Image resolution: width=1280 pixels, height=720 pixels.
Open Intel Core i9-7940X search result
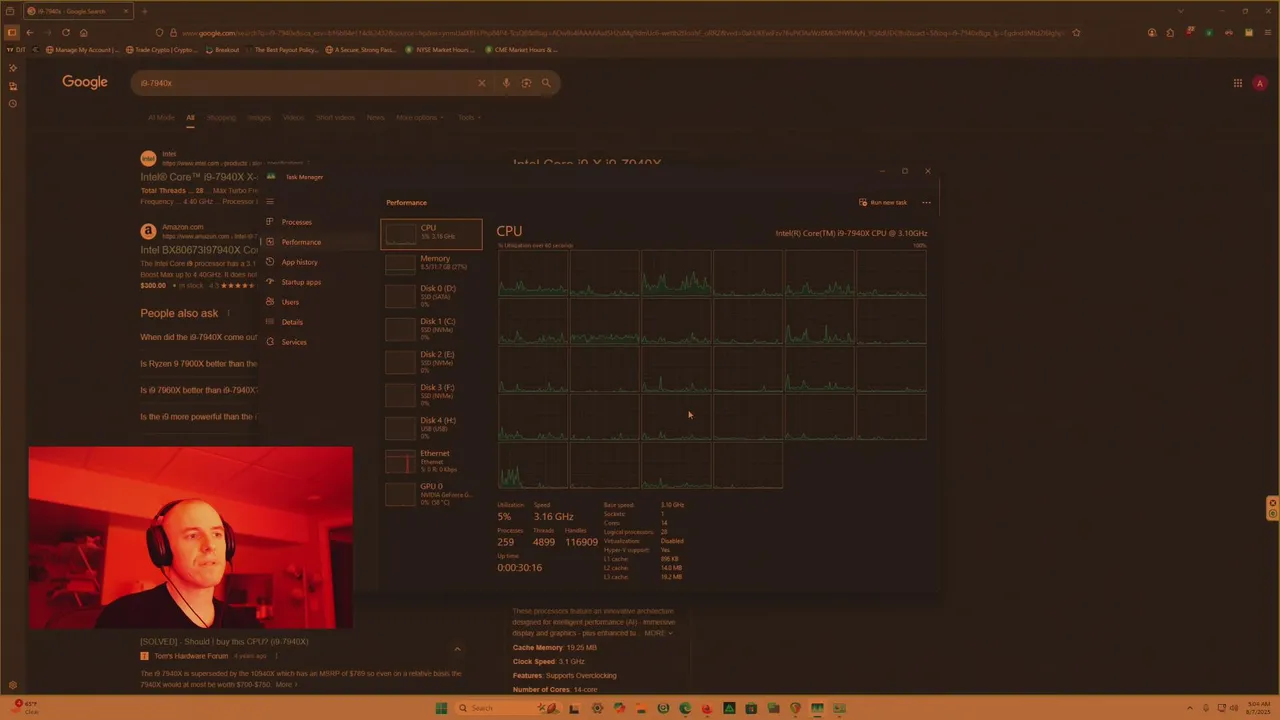(199, 177)
